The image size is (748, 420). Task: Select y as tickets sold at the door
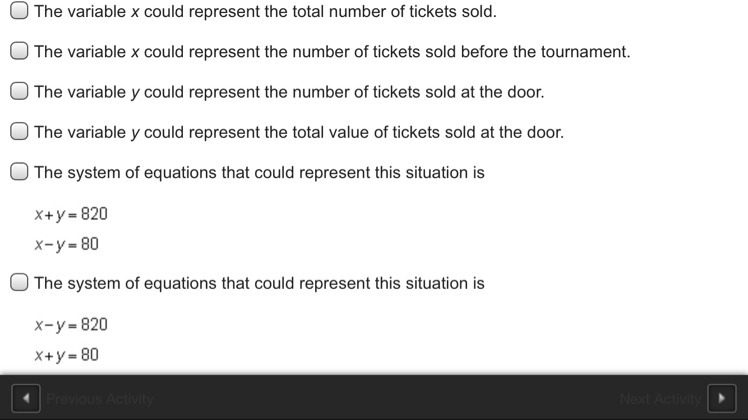point(19,91)
